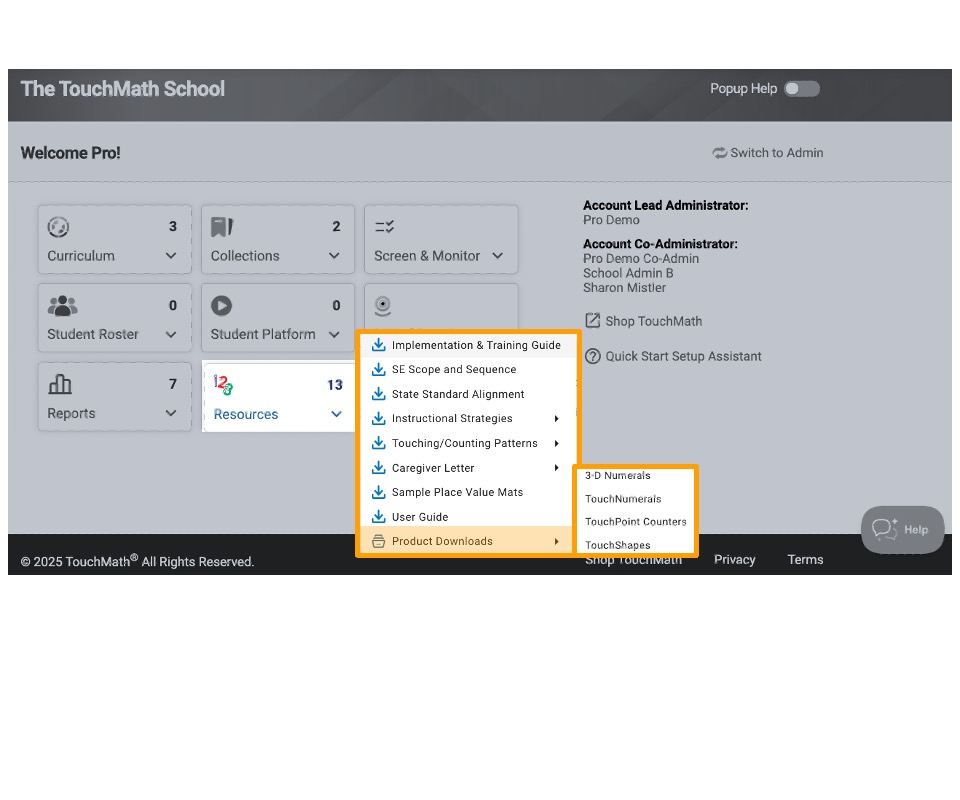Click Product Downloads box icon
960x800 pixels.
(x=379, y=541)
